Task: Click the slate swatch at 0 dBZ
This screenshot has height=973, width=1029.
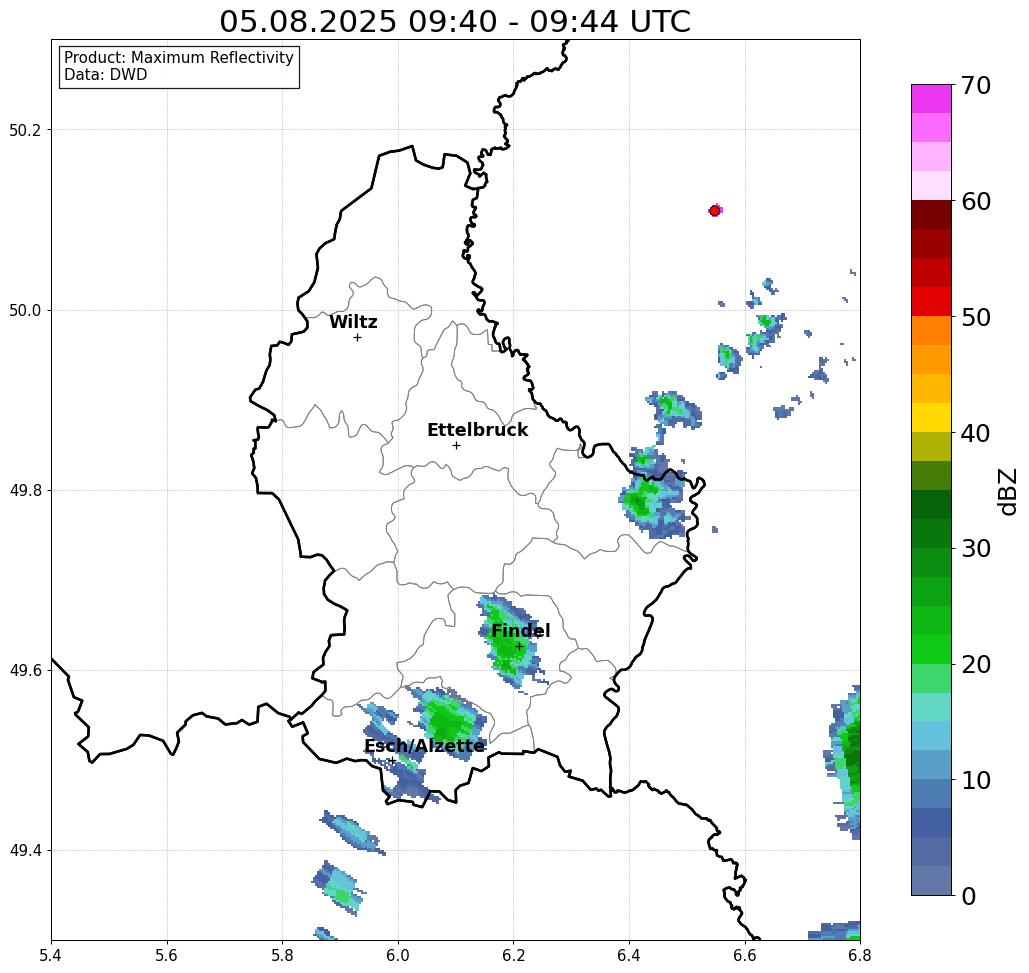Action: coord(931,881)
